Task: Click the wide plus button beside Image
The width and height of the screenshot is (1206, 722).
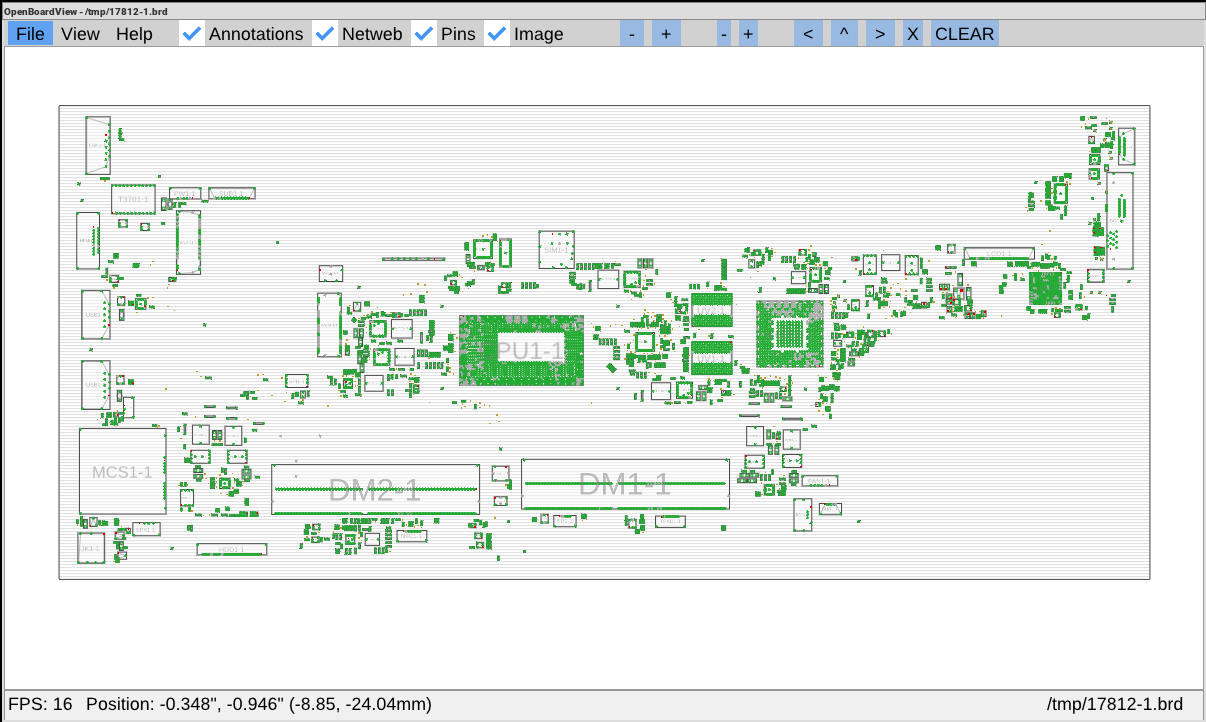Action: 666,34
